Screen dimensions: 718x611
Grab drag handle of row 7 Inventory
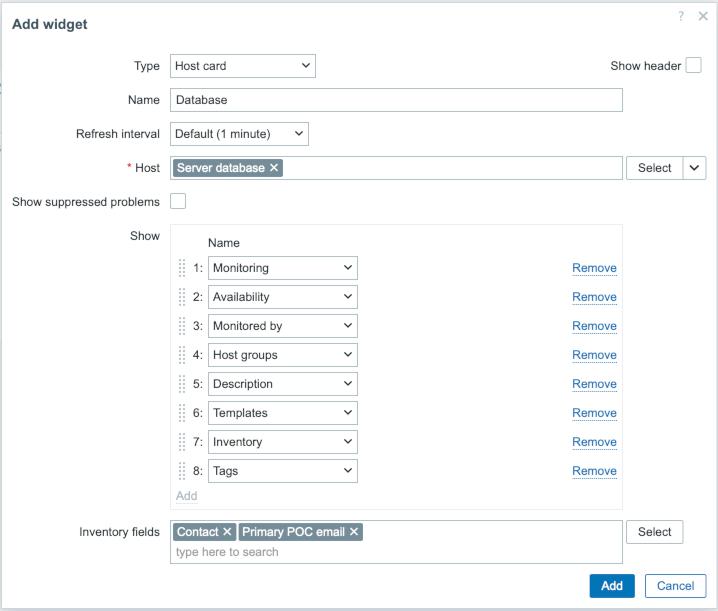[182, 442]
